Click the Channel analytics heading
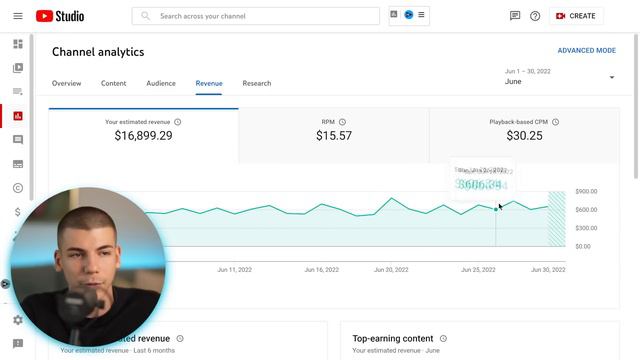The width and height of the screenshot is (640, 360). click(98, 52)
